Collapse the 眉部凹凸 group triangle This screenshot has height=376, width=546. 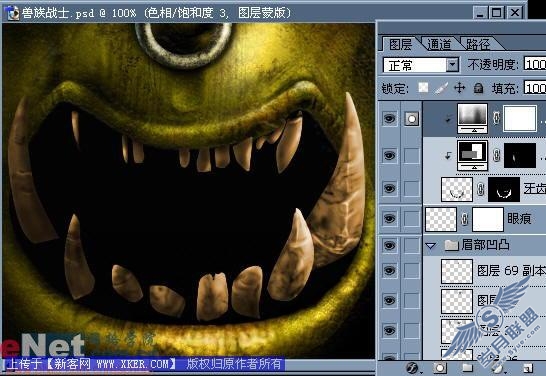431,246
